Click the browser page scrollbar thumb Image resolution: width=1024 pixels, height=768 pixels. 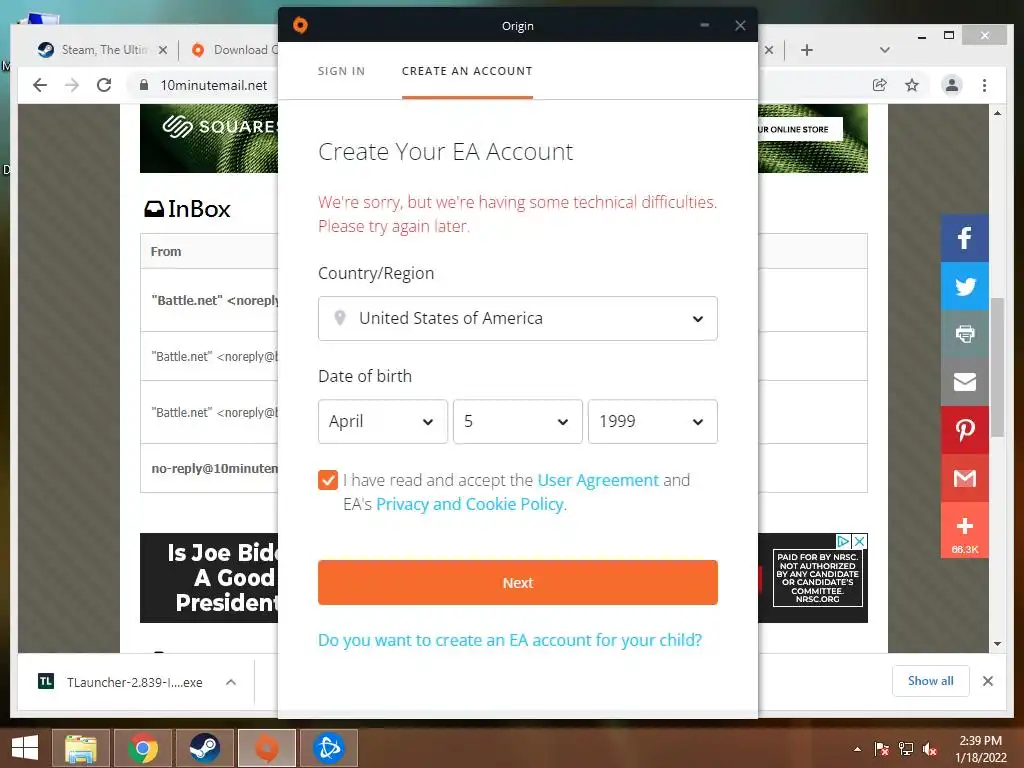(x=997, y=367)
